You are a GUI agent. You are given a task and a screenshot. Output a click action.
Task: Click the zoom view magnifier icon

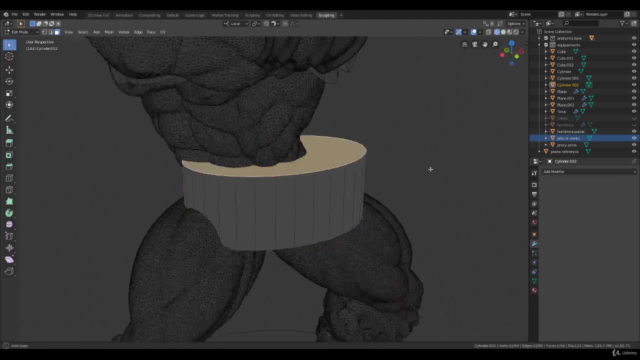tap(495, 44)
